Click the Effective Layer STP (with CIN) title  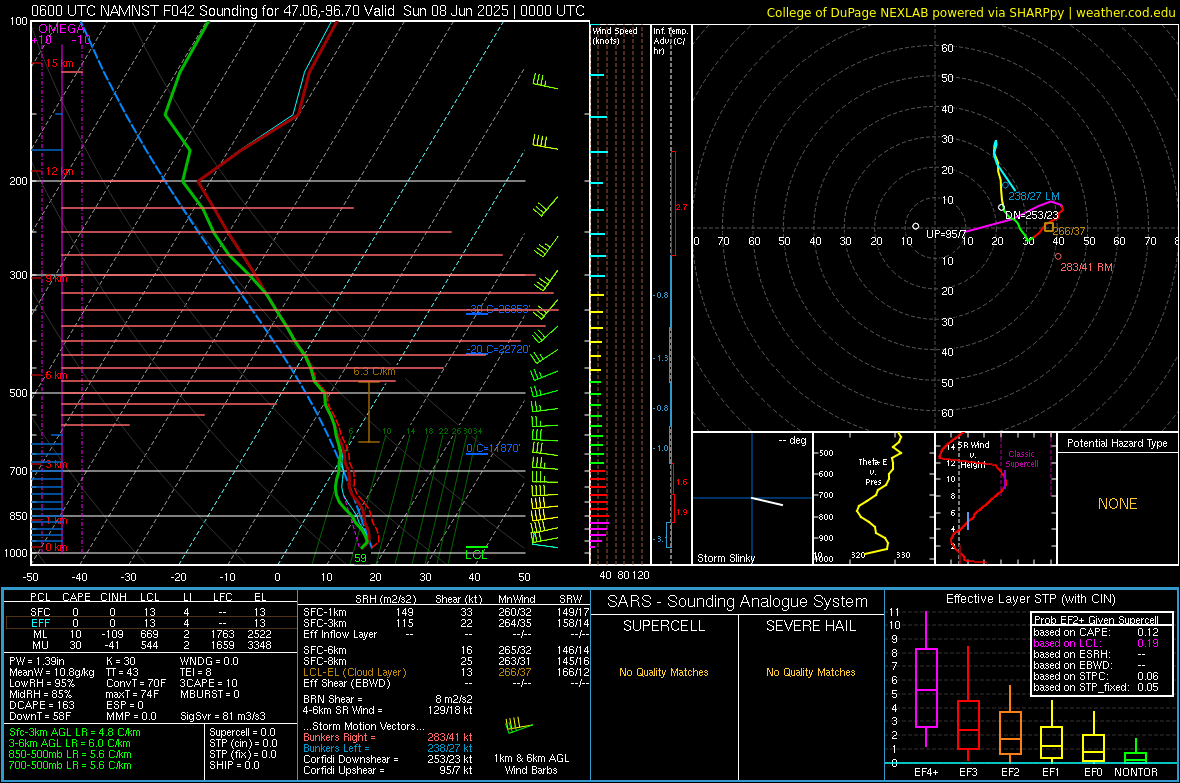(x=1030, y=599)
